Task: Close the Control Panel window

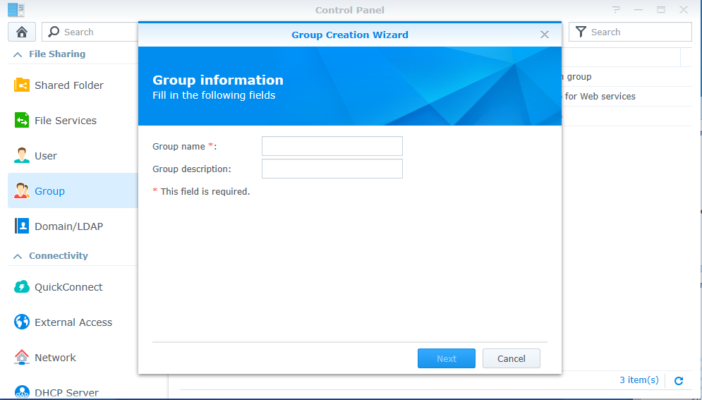Action: [x=683, y=10]
